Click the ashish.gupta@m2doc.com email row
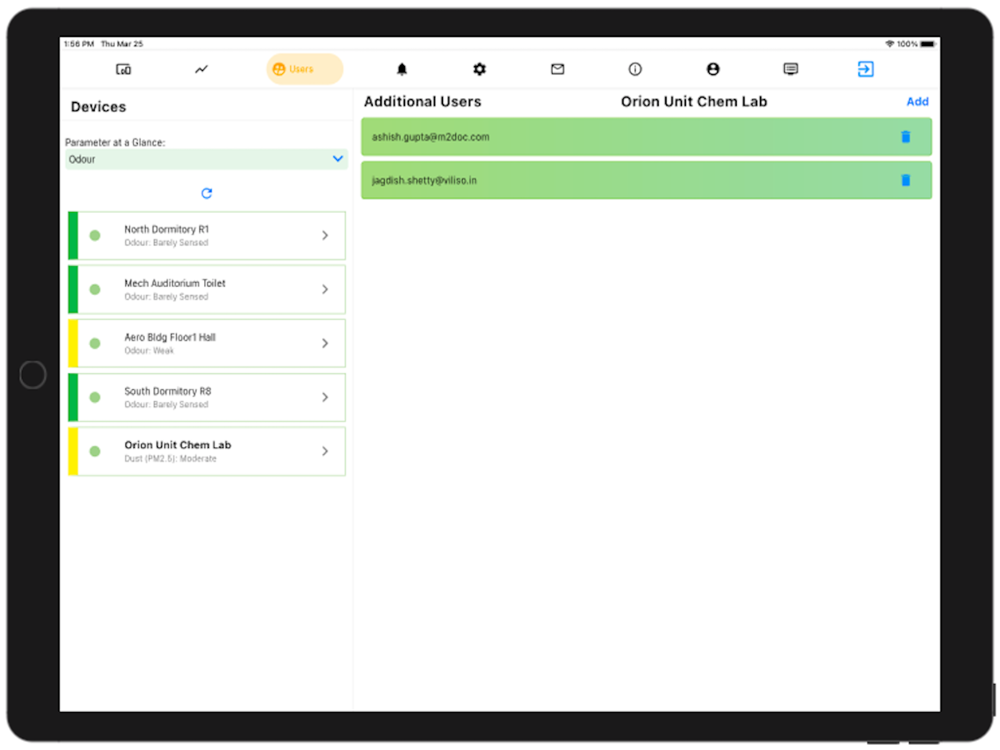Screen dimensions: 1000x750 [x=646, y=136]
